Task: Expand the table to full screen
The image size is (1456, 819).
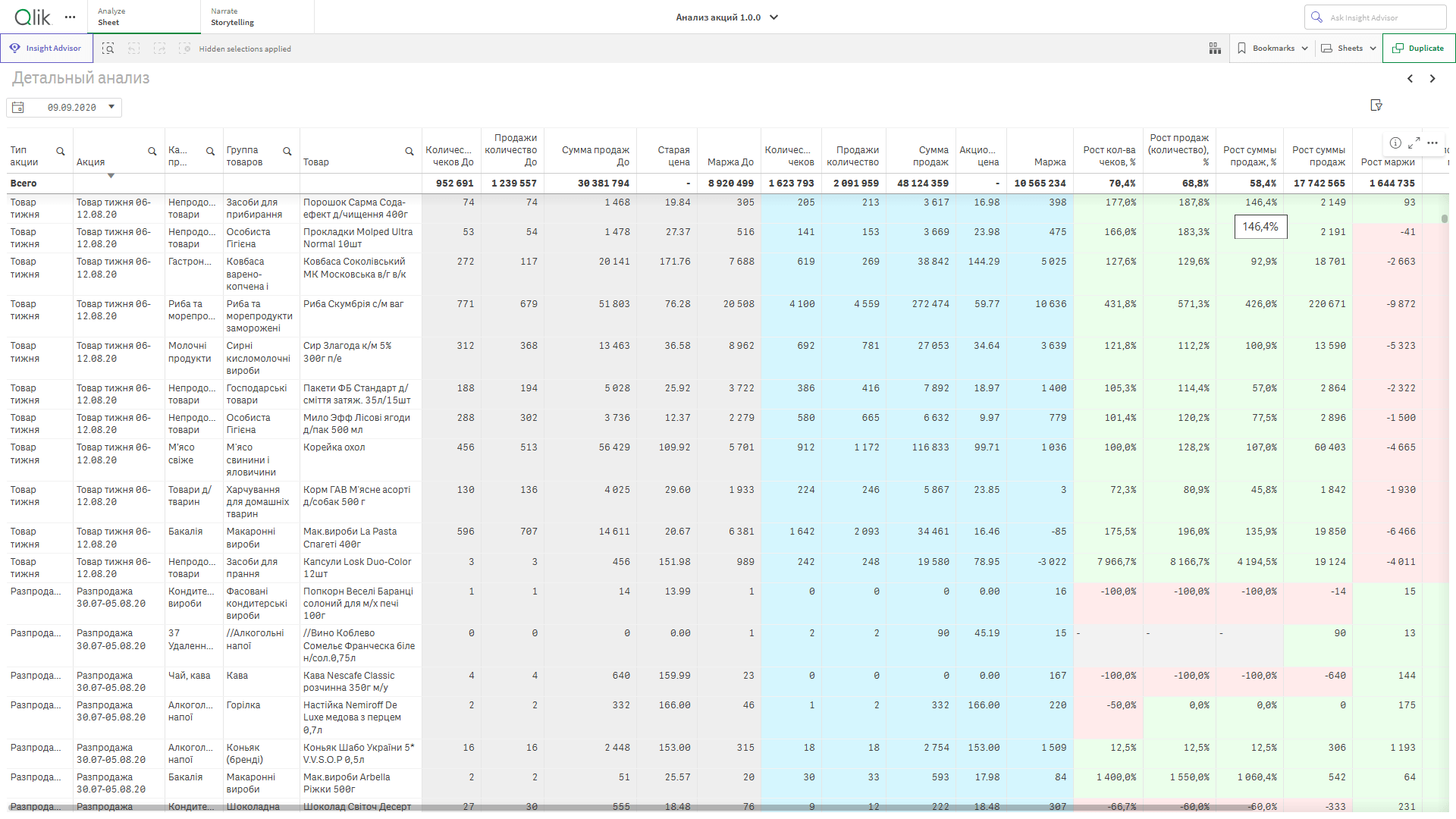Action: pyautogui.click(x=1414, y=143)
